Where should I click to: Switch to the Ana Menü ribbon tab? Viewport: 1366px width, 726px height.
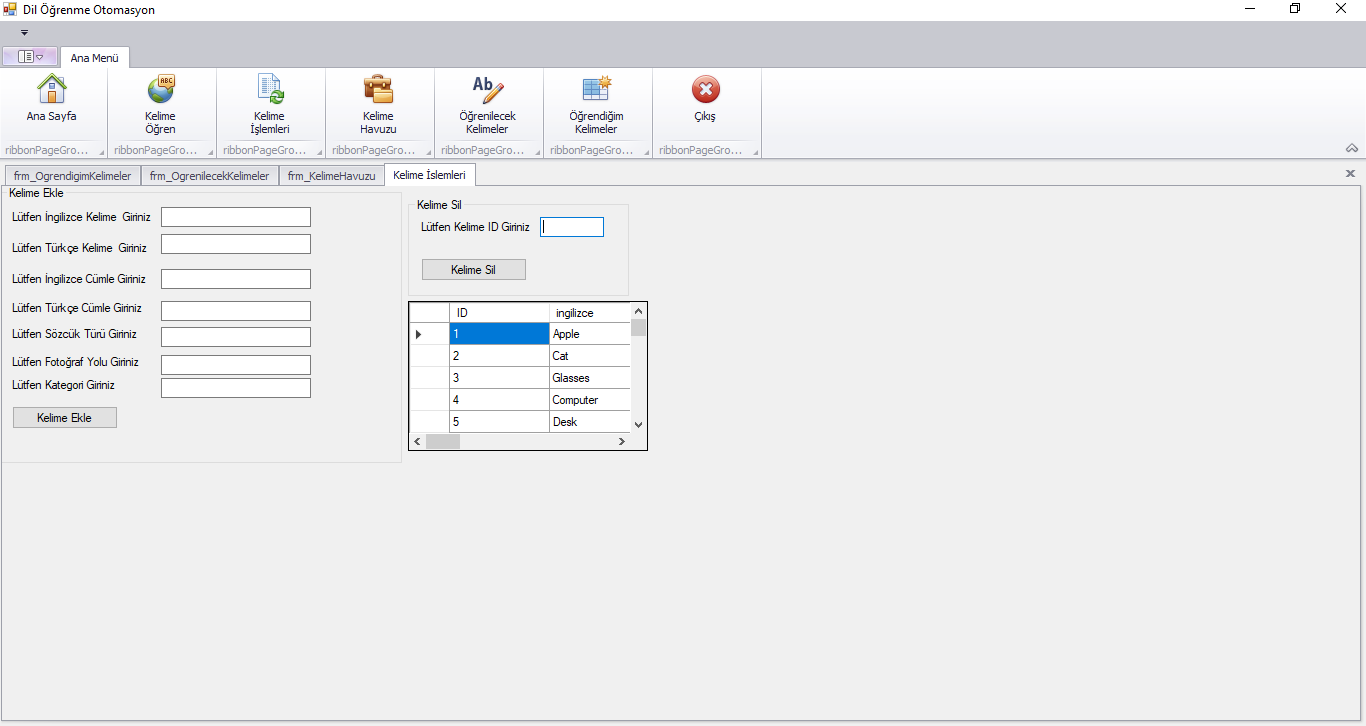(94, 57)
